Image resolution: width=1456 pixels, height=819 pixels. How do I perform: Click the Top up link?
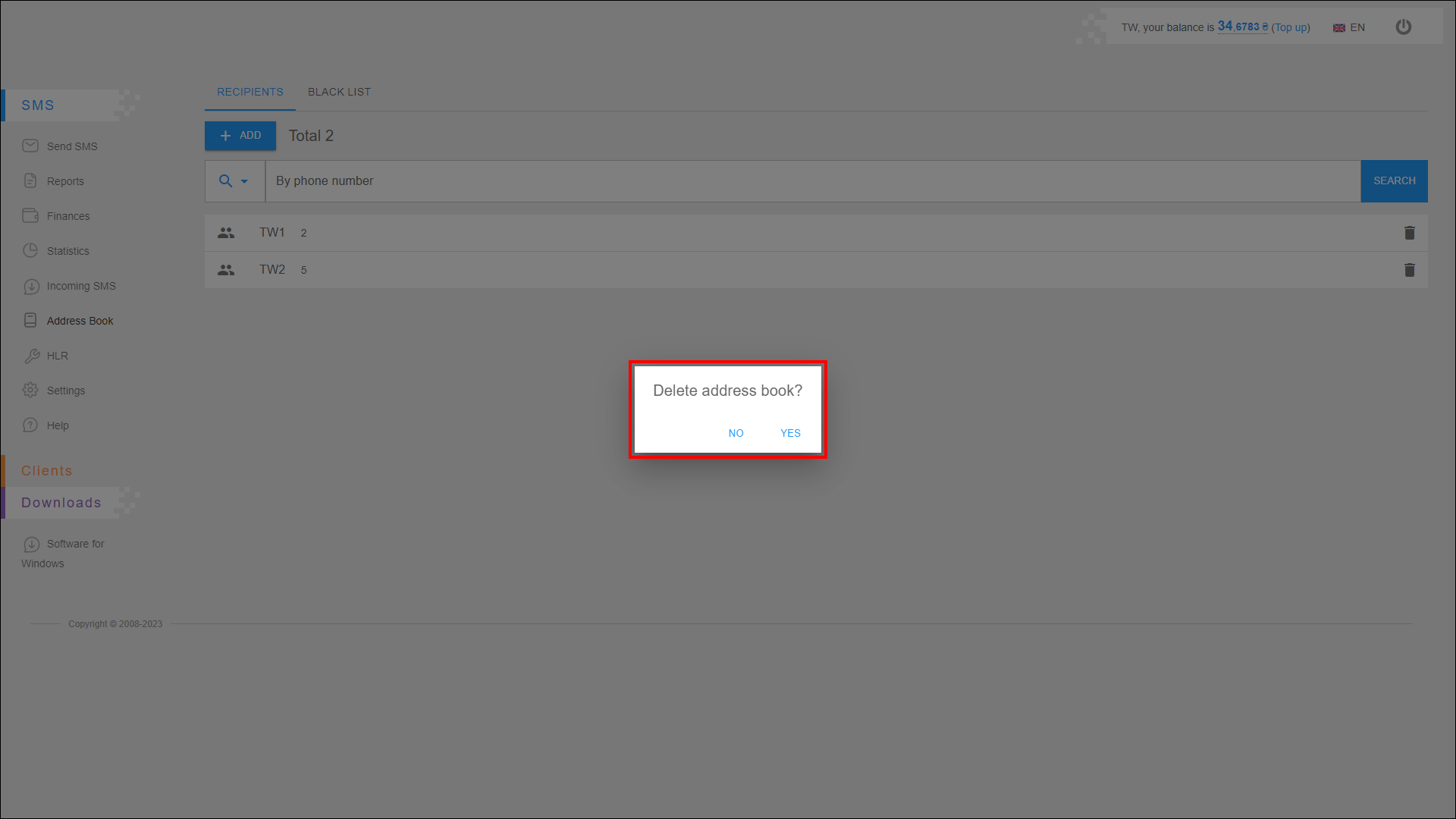click(1291, 27)
